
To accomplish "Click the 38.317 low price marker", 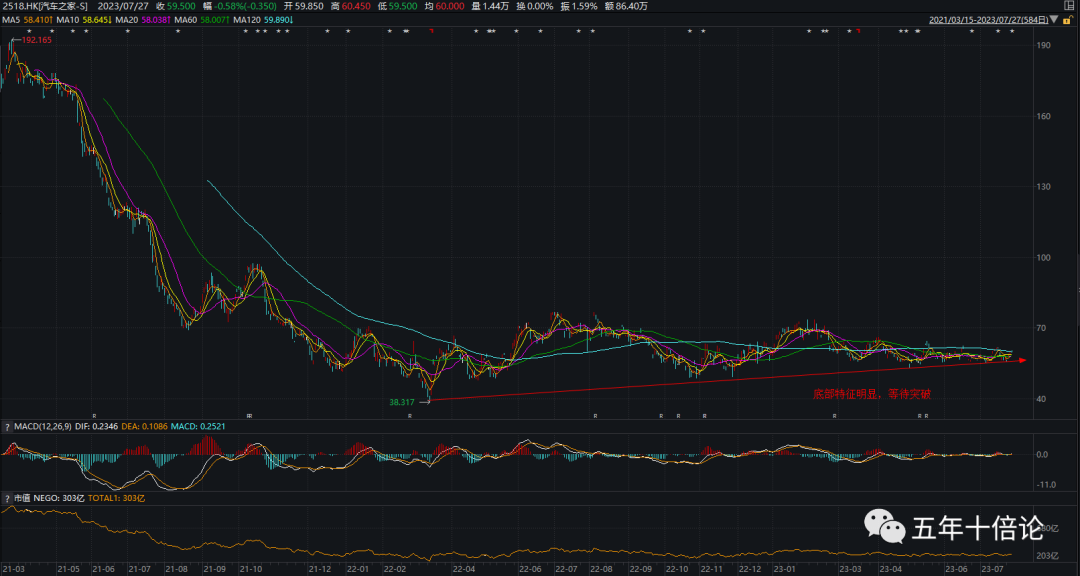I will 402,401.
